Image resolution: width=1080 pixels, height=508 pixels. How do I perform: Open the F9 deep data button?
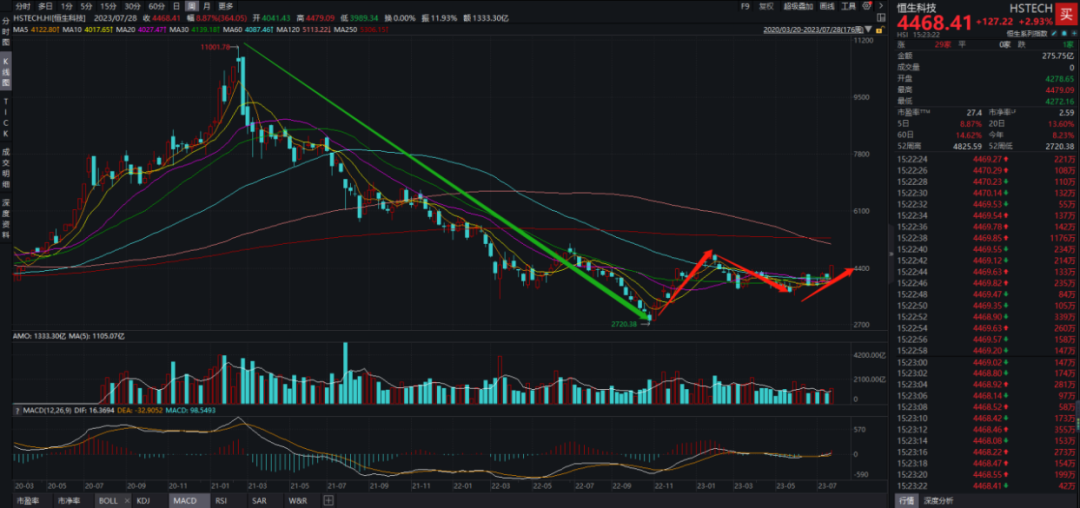[745, 6]
